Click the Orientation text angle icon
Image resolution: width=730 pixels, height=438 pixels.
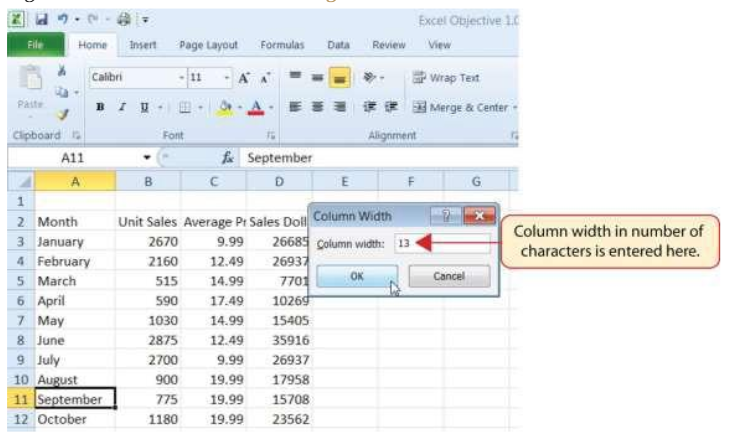[x=370, y=77]
